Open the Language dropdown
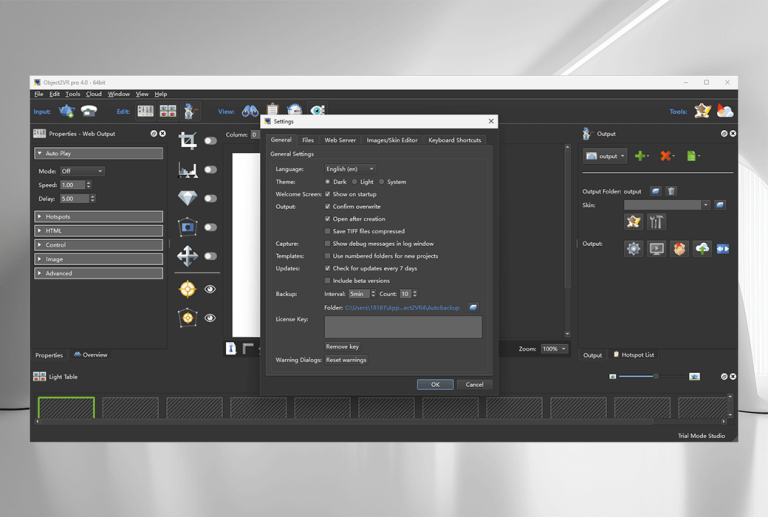Image resolution: width=768 pixels, height=517 pixels. 350,169
